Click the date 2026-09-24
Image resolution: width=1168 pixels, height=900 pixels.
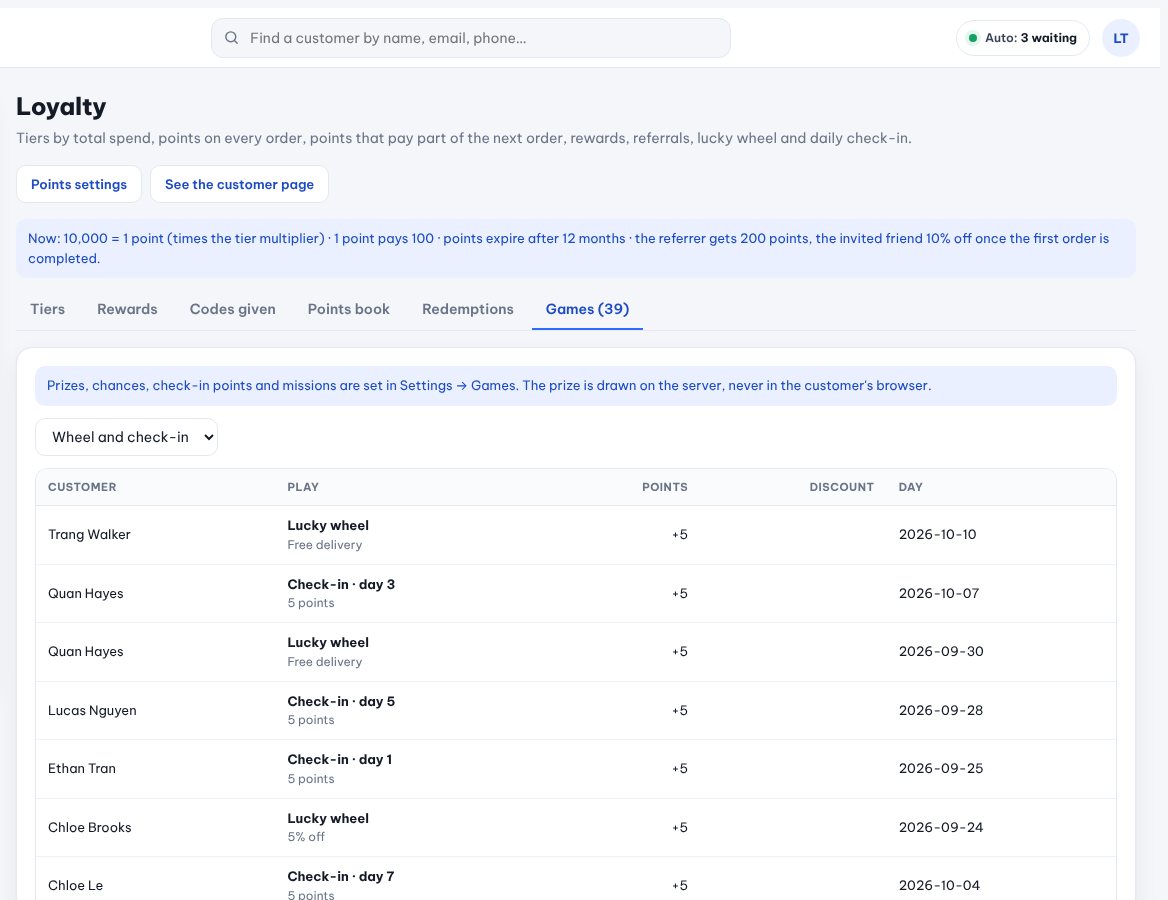point(941,827)
